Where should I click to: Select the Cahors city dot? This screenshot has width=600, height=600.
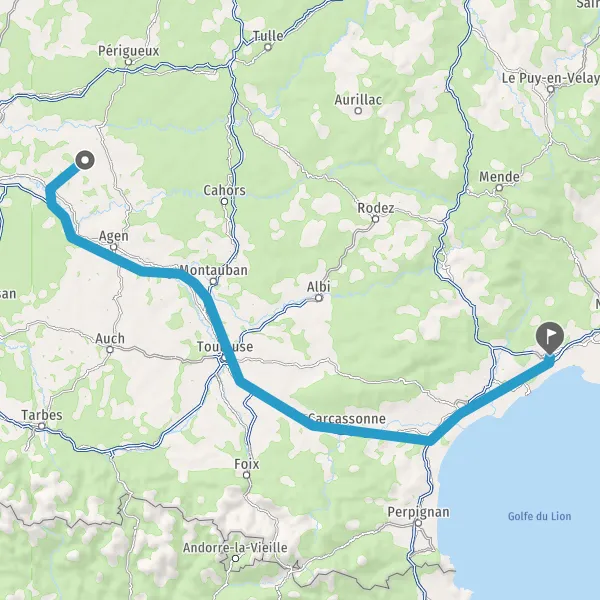(x=225, y=201)
